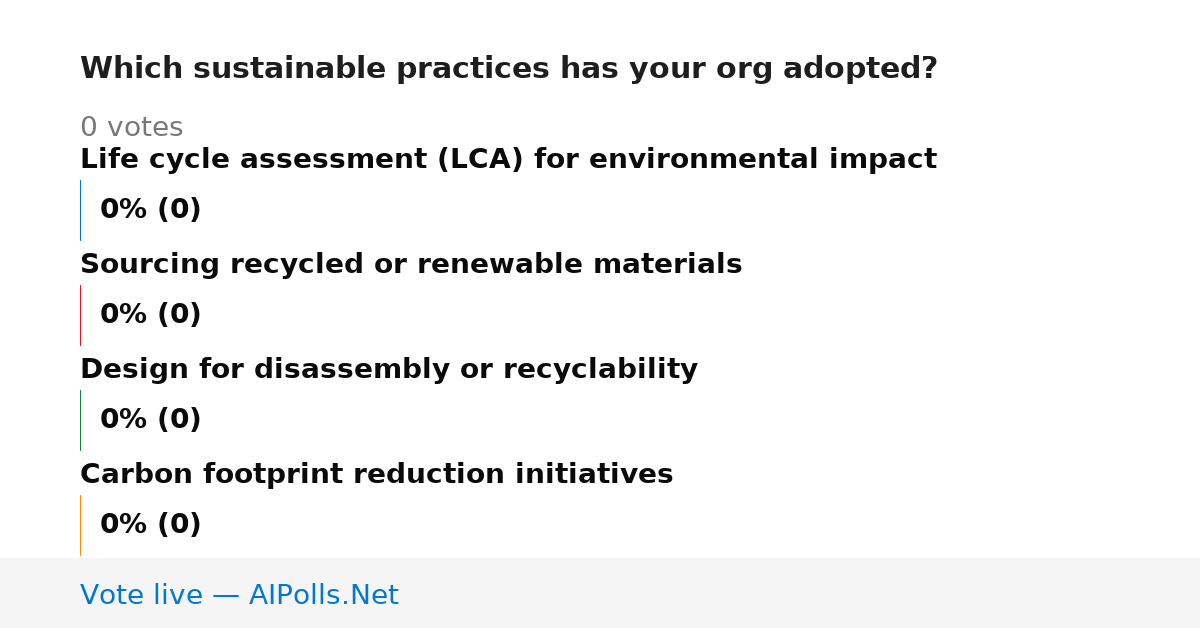Click the word 'Vote live' in the footer

[141, 595]
